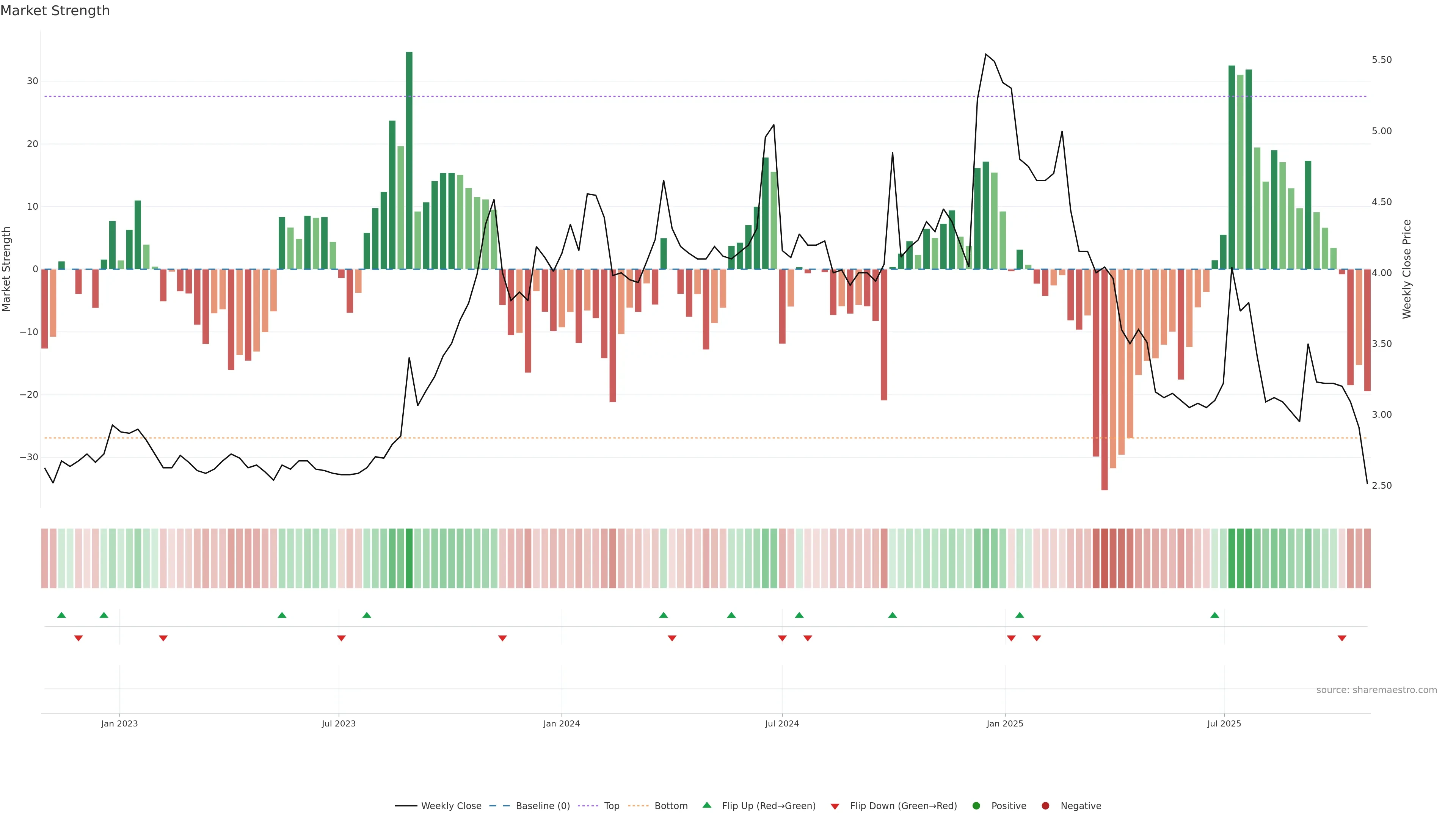Viewport: 1456px width, 819px height.
Task: Click Flip Up green triangle legend icon
Action: click(x=706, y=805)
